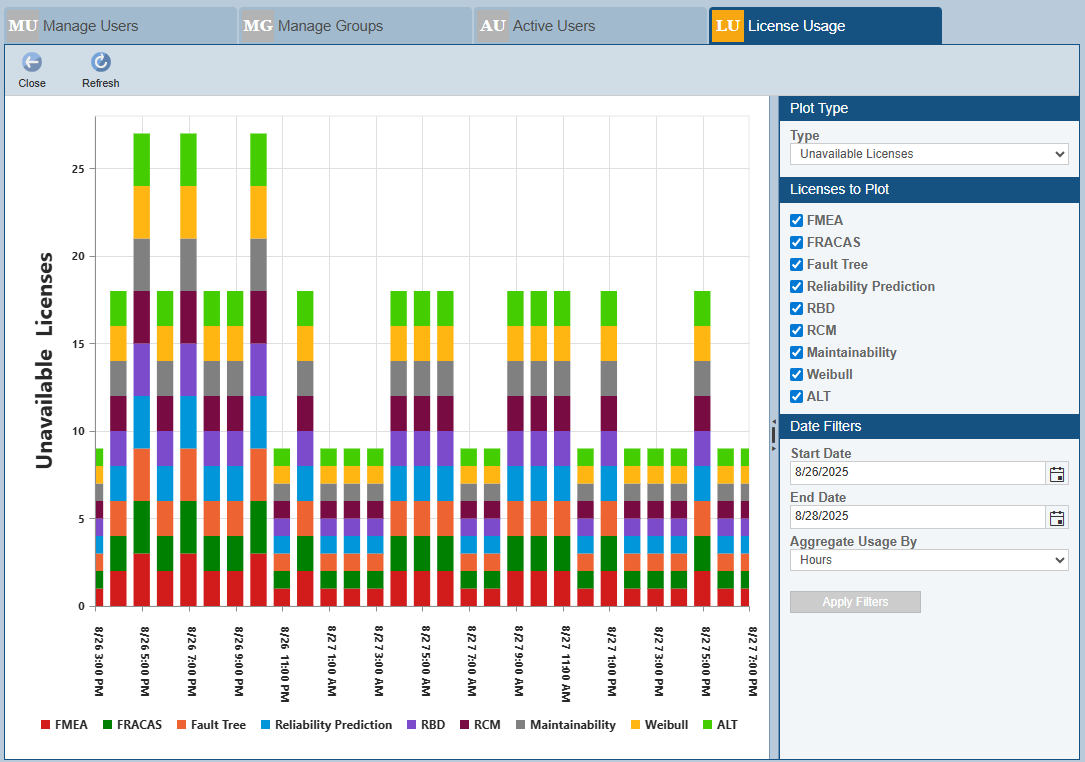Click the Close back-arrow icon

tap(32, 63)
